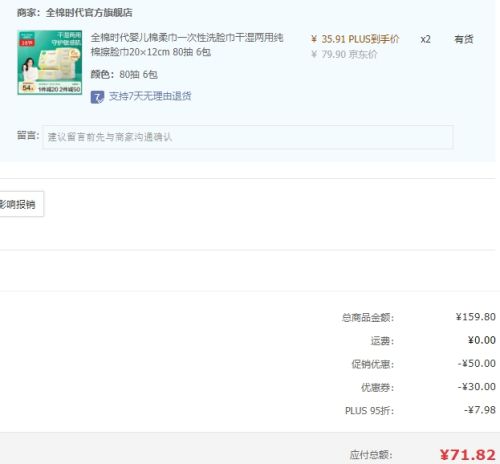Image resolution: width=500 pixels, height=464 pixels.
Task: Click the 促销优惠 label
Action: [x=373, y=364]
